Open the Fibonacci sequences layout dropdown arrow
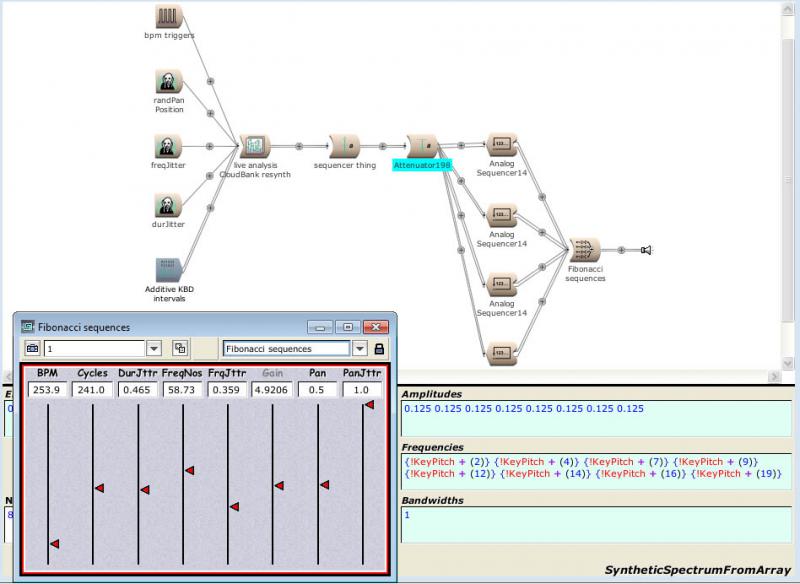The width and height of the screenshot is (800, 584). tap(360, 349)
